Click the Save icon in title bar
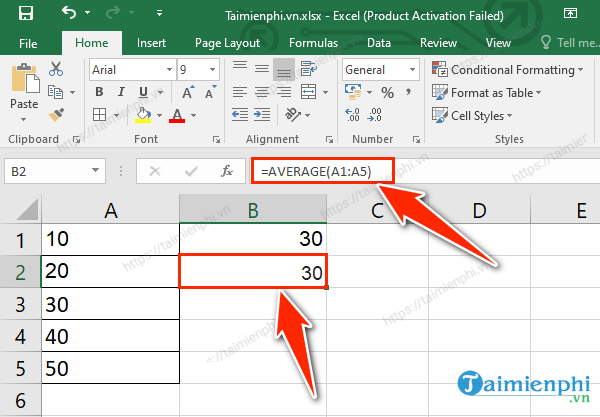600x417 pixels. 25,14
